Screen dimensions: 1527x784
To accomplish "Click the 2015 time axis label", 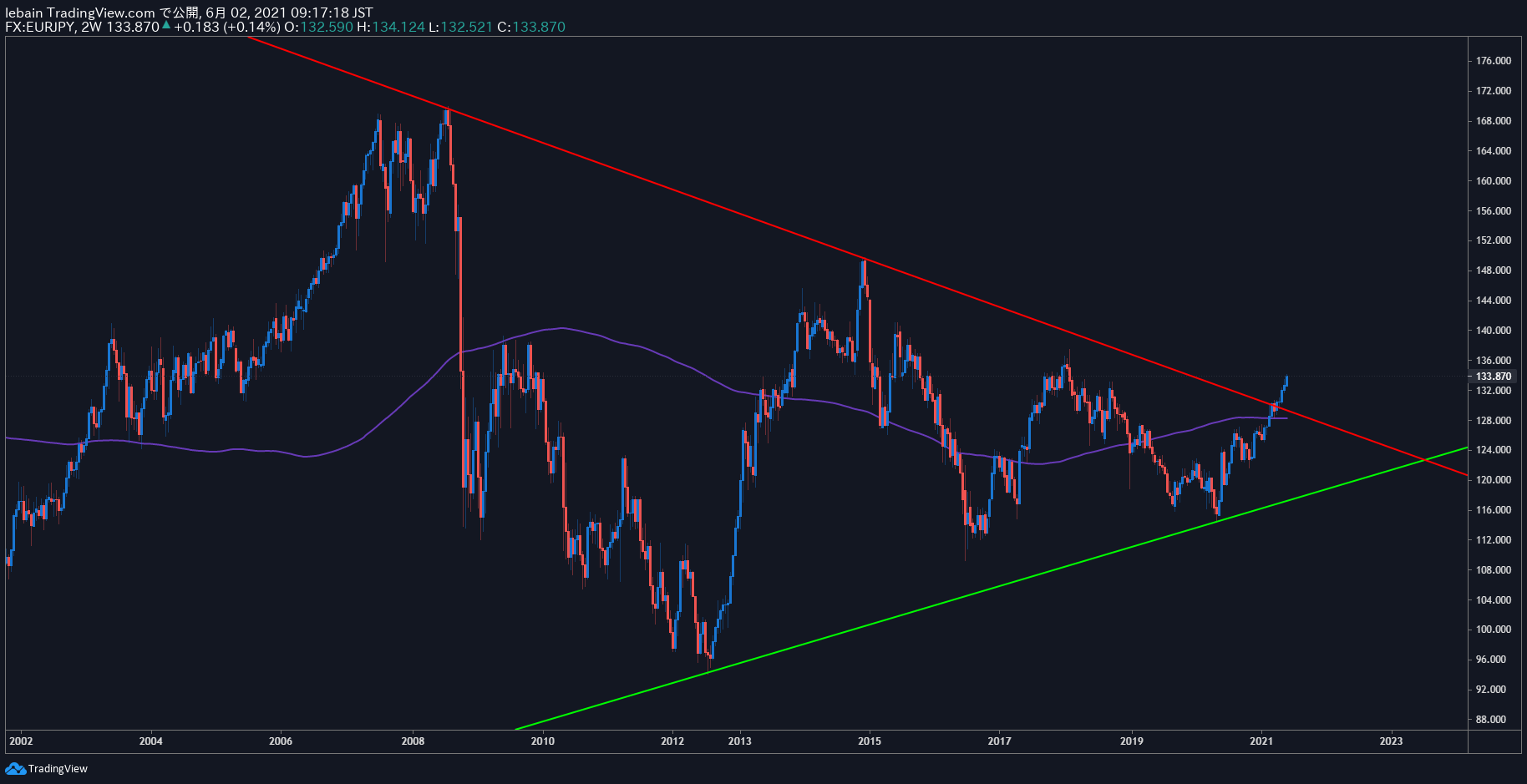I will coord(870,741).
